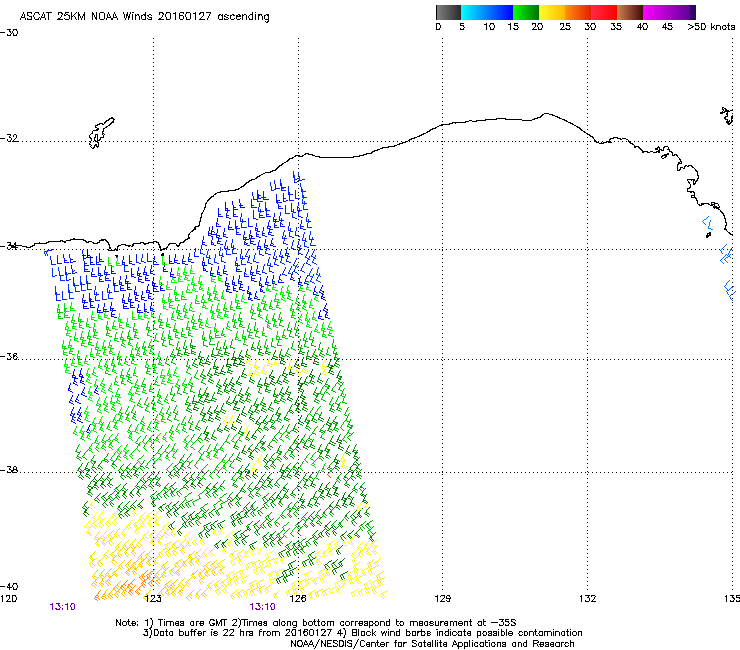Click the orange 25-30 knots color swatch
This screenshot has width=740, height=650.
point(578,12)
